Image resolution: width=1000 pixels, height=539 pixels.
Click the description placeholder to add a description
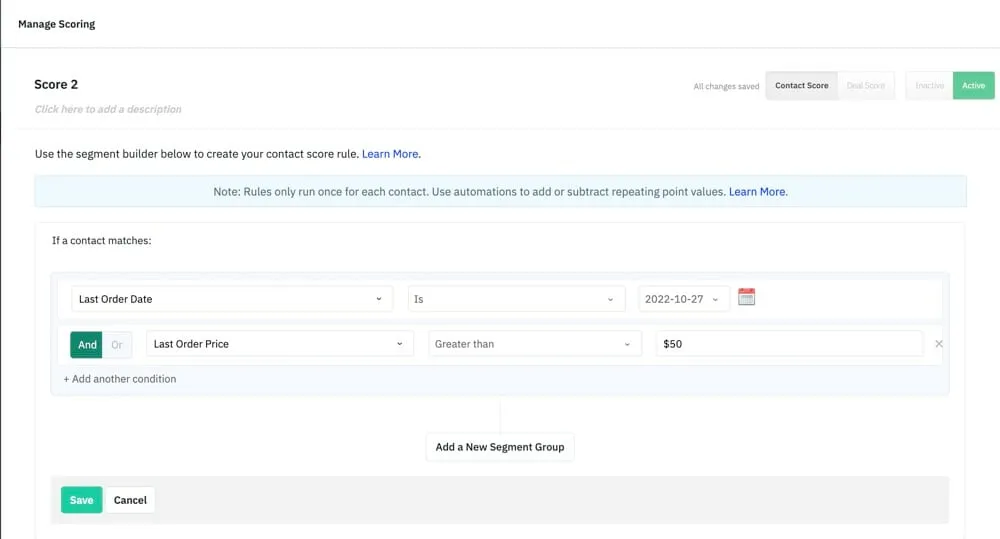[108, 109]
